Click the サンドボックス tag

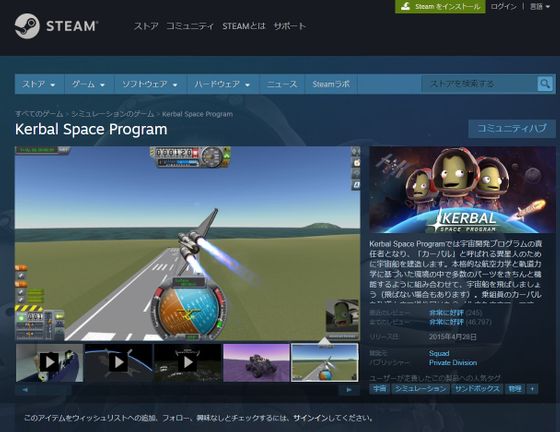point(477,389)
